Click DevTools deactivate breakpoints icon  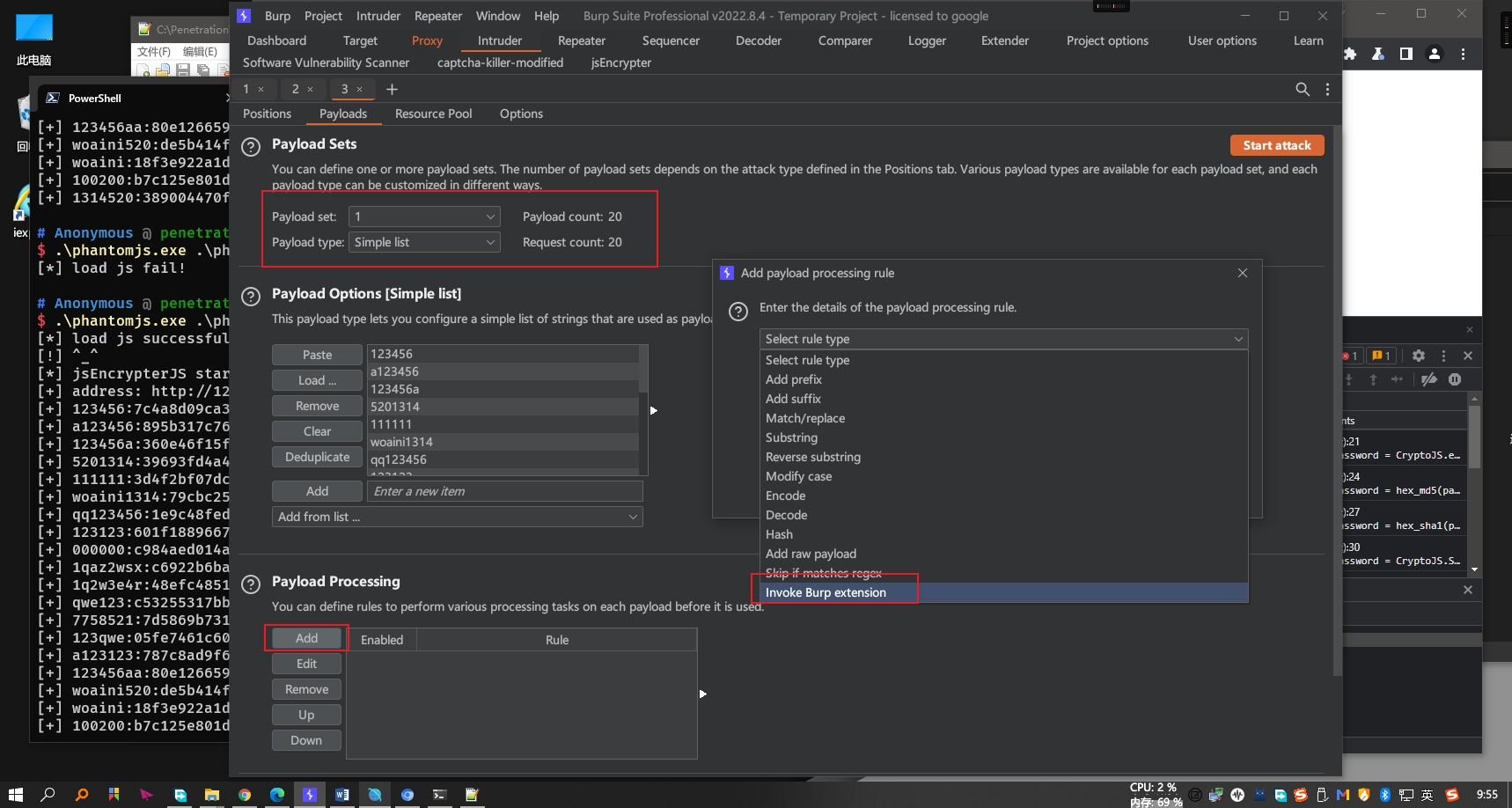1429,379
